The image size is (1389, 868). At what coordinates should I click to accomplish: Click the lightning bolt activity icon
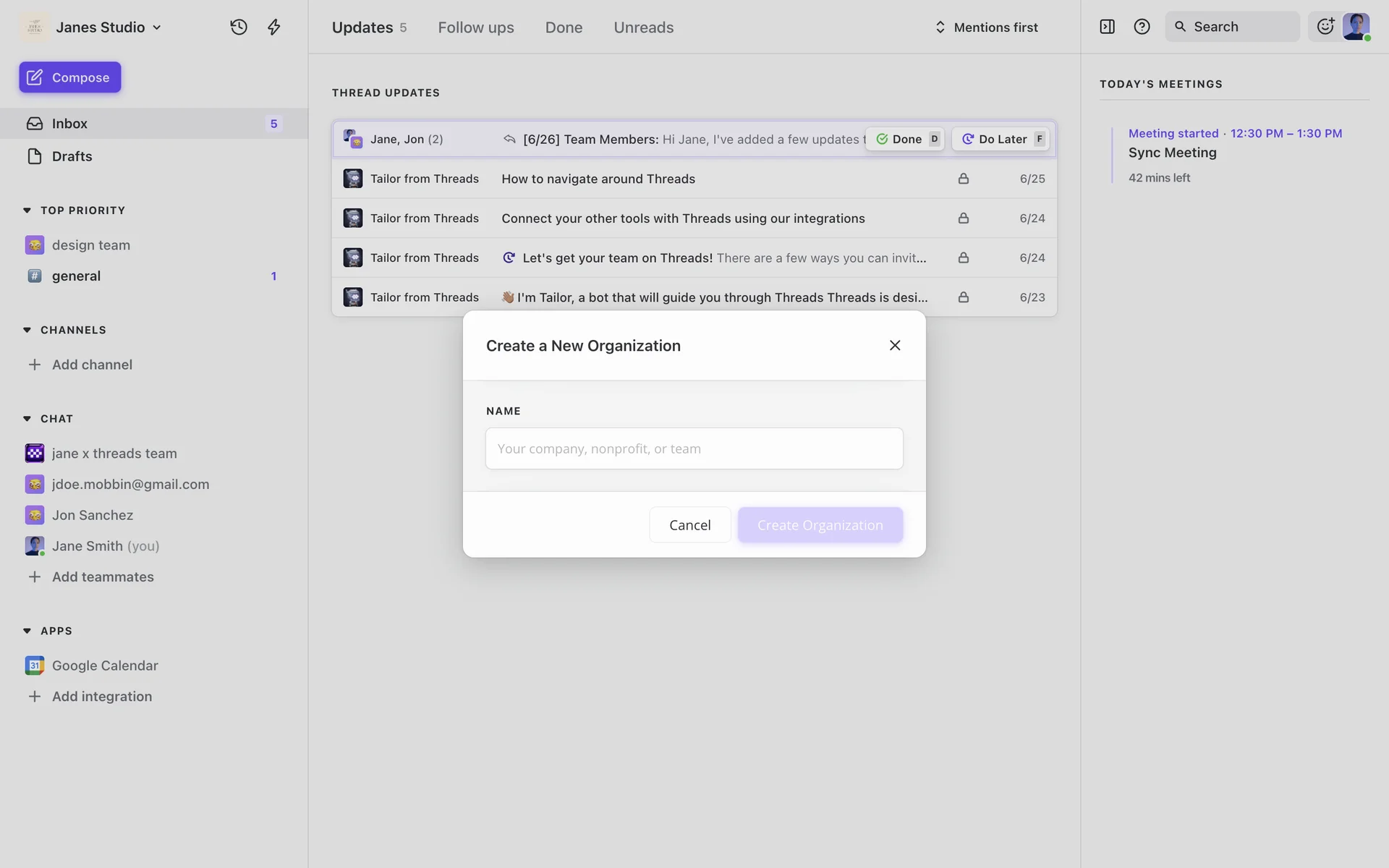[273, 27]
